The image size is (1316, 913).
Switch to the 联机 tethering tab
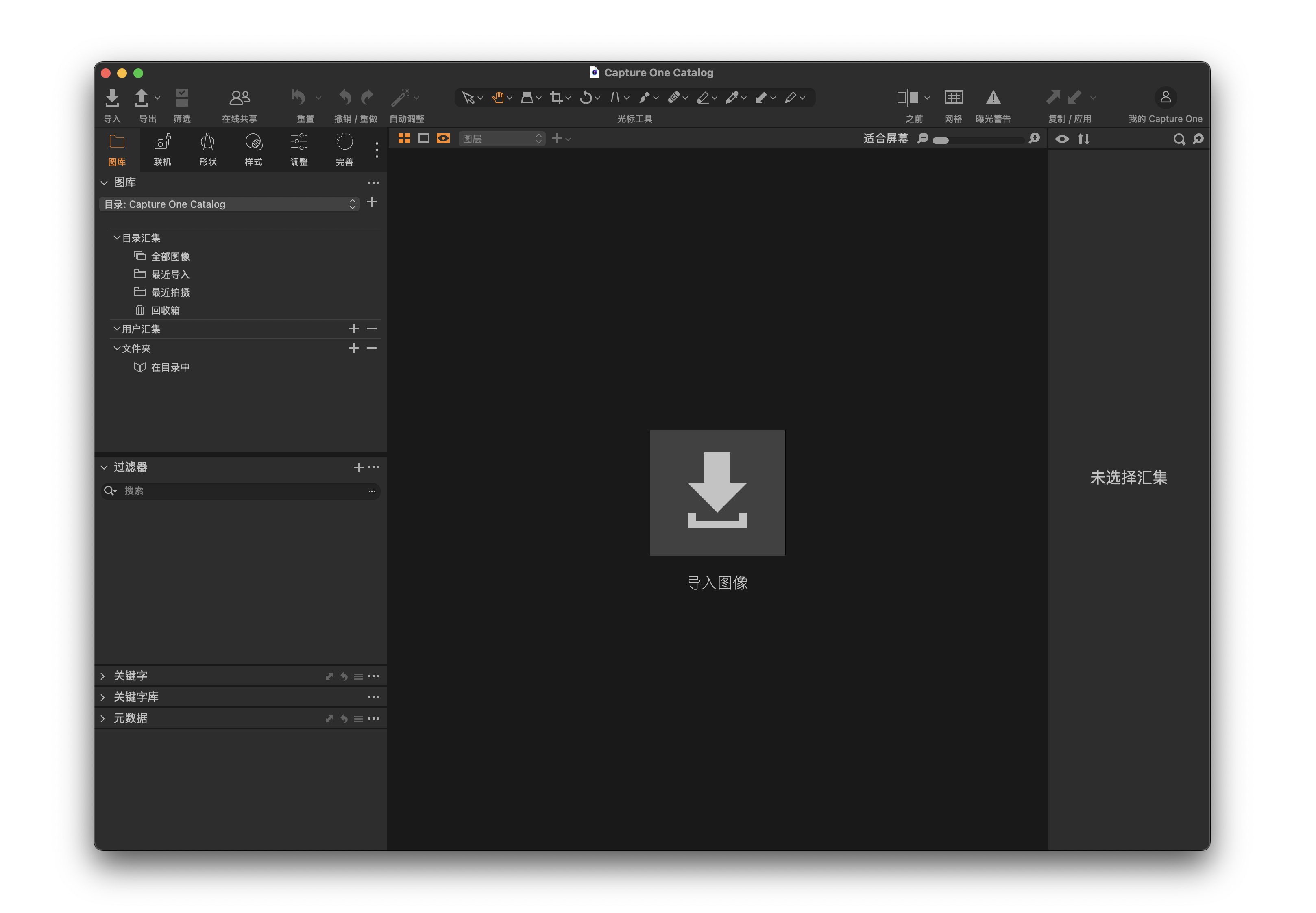(163, 149)
